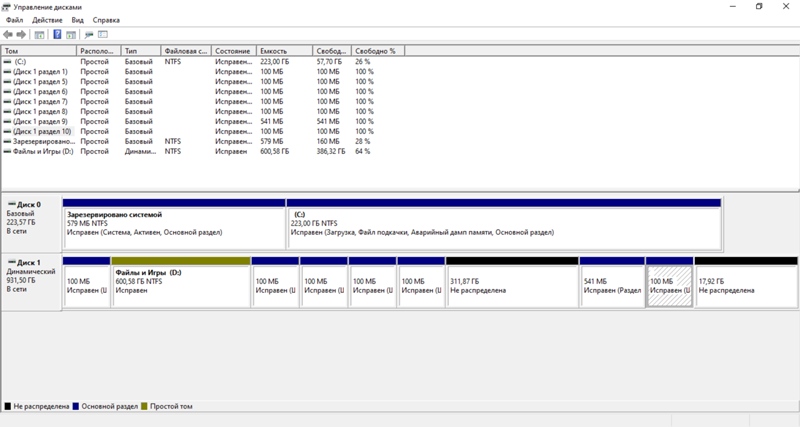
Task: Open the Вид menu
Action: tap(77, 20)
